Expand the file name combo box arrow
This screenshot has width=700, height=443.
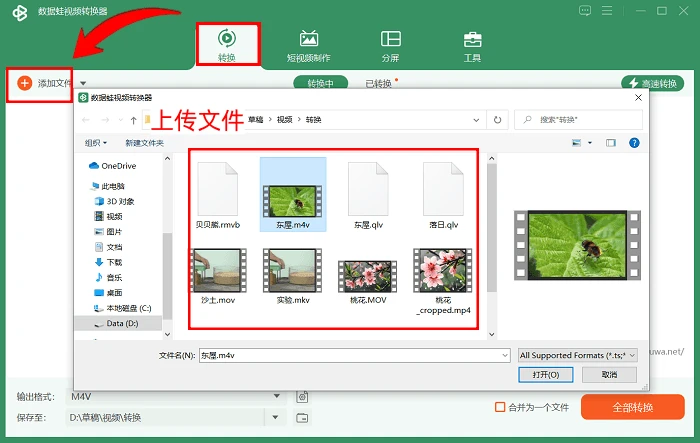505,355
